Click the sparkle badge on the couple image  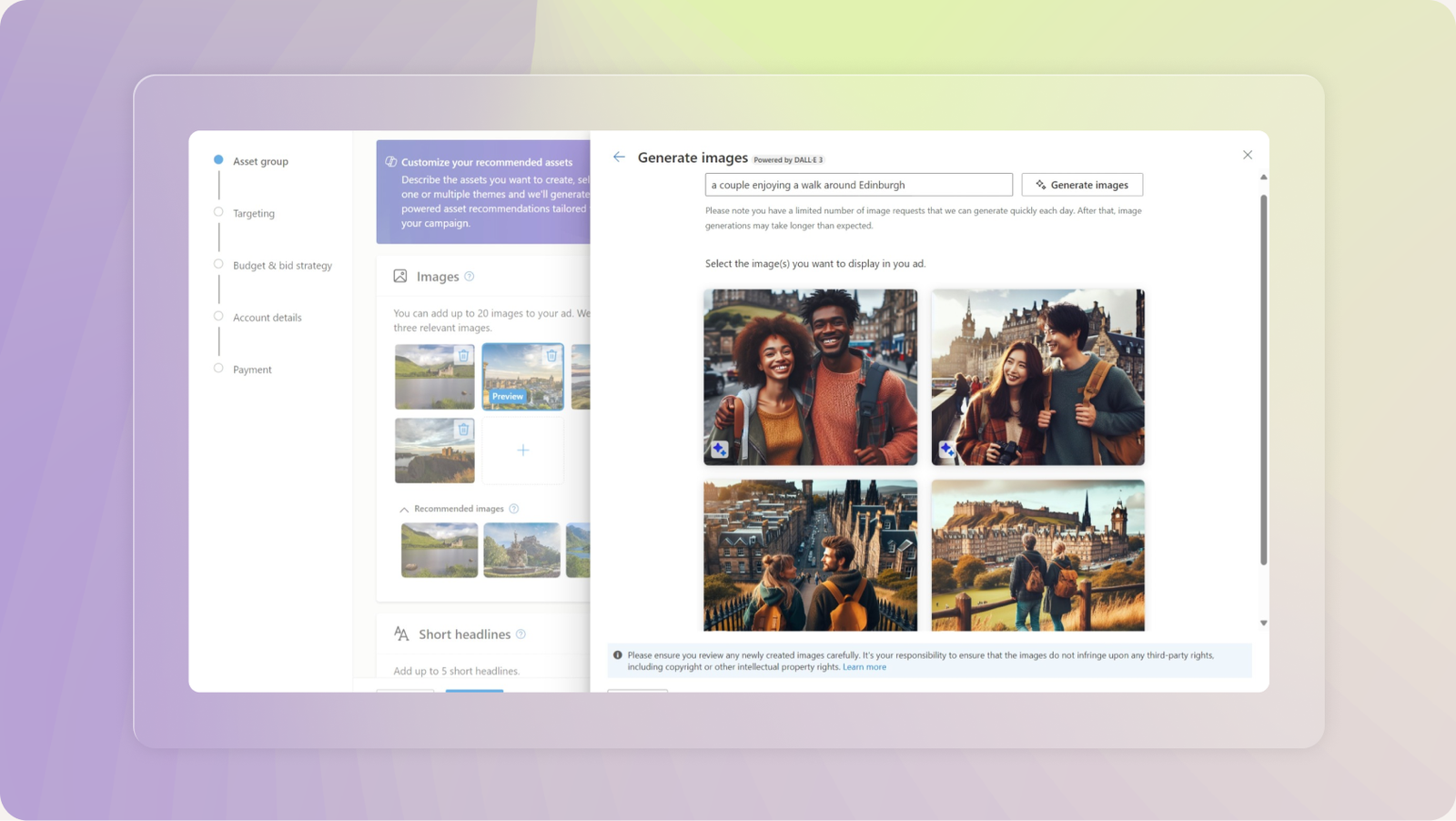(x=719, y=447)
